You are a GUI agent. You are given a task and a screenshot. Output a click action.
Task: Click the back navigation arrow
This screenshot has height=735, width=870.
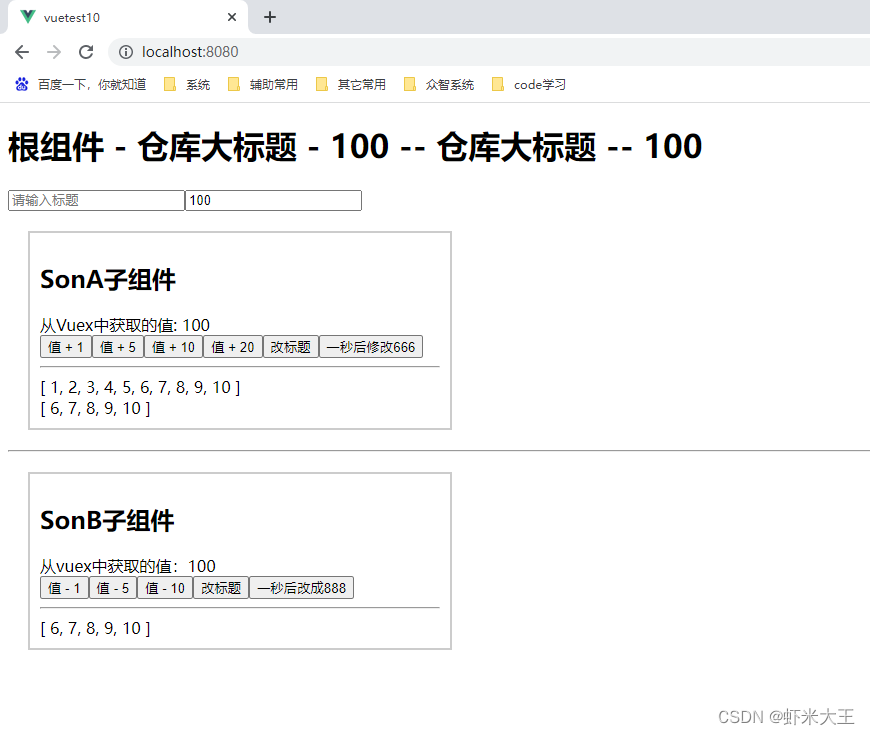21,52
